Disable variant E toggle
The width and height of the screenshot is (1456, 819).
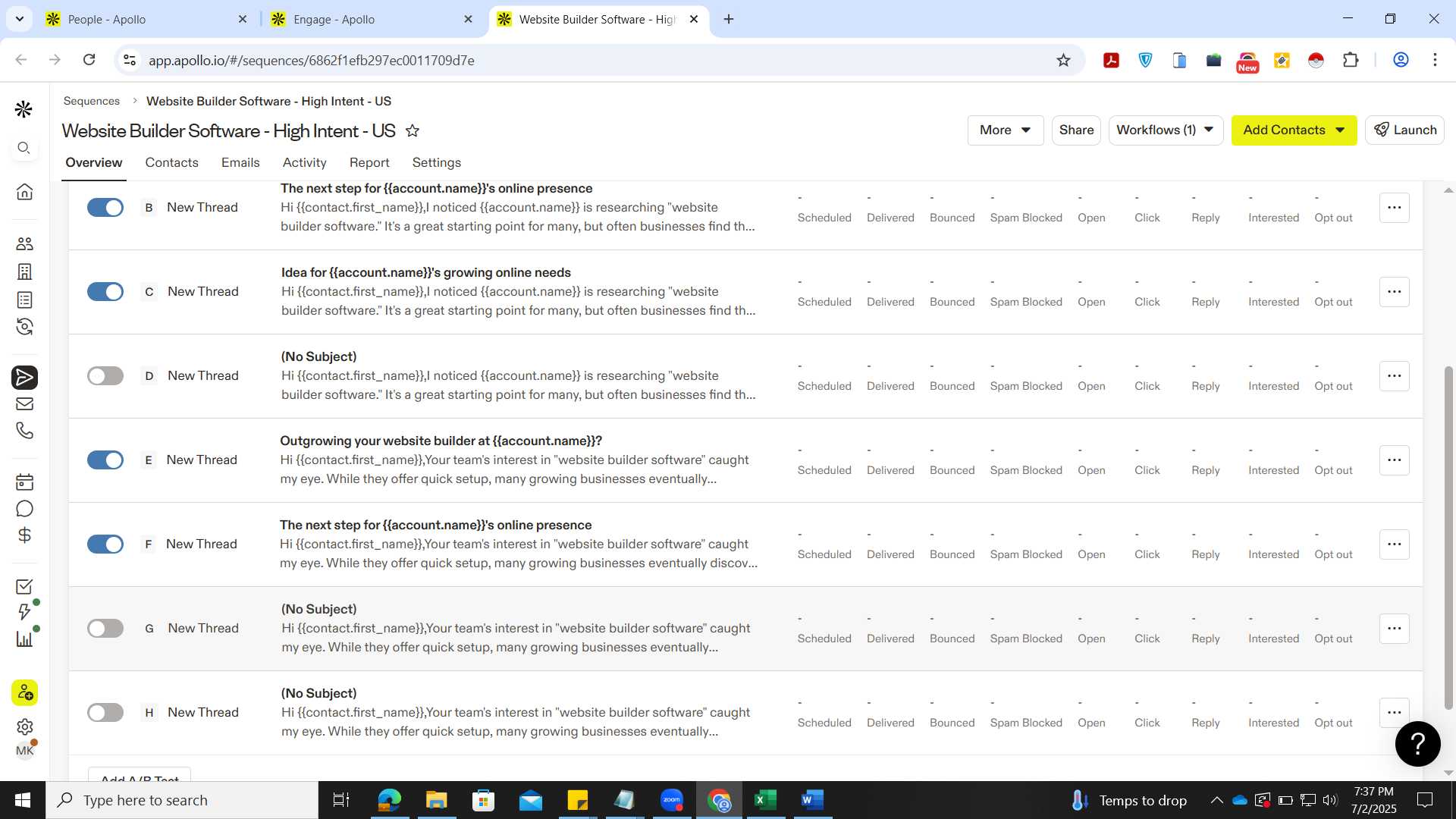coord(105,460)
